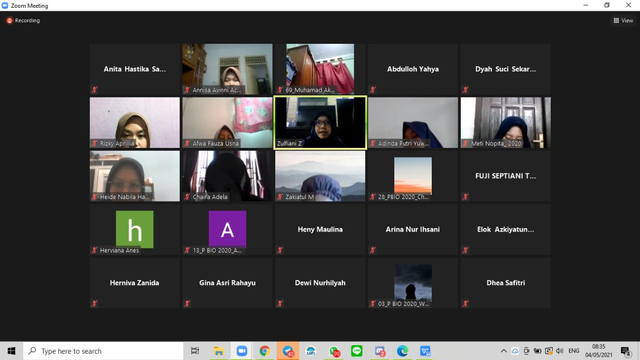The height and width of the screenshot is (360, 640).
Task: Select Elok Azkiyatun participant tile
Action: (506, 229)
